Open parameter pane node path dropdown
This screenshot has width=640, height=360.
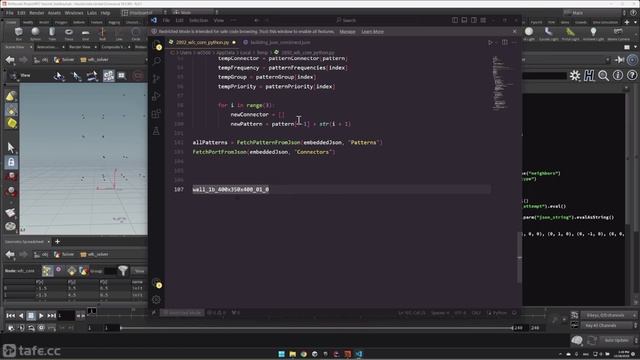coord(608,60)
